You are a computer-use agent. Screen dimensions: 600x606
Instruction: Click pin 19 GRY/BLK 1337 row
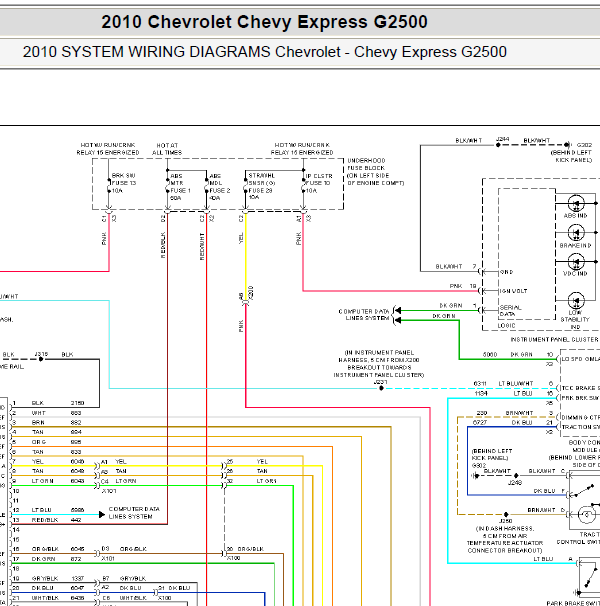pos(48,579)
